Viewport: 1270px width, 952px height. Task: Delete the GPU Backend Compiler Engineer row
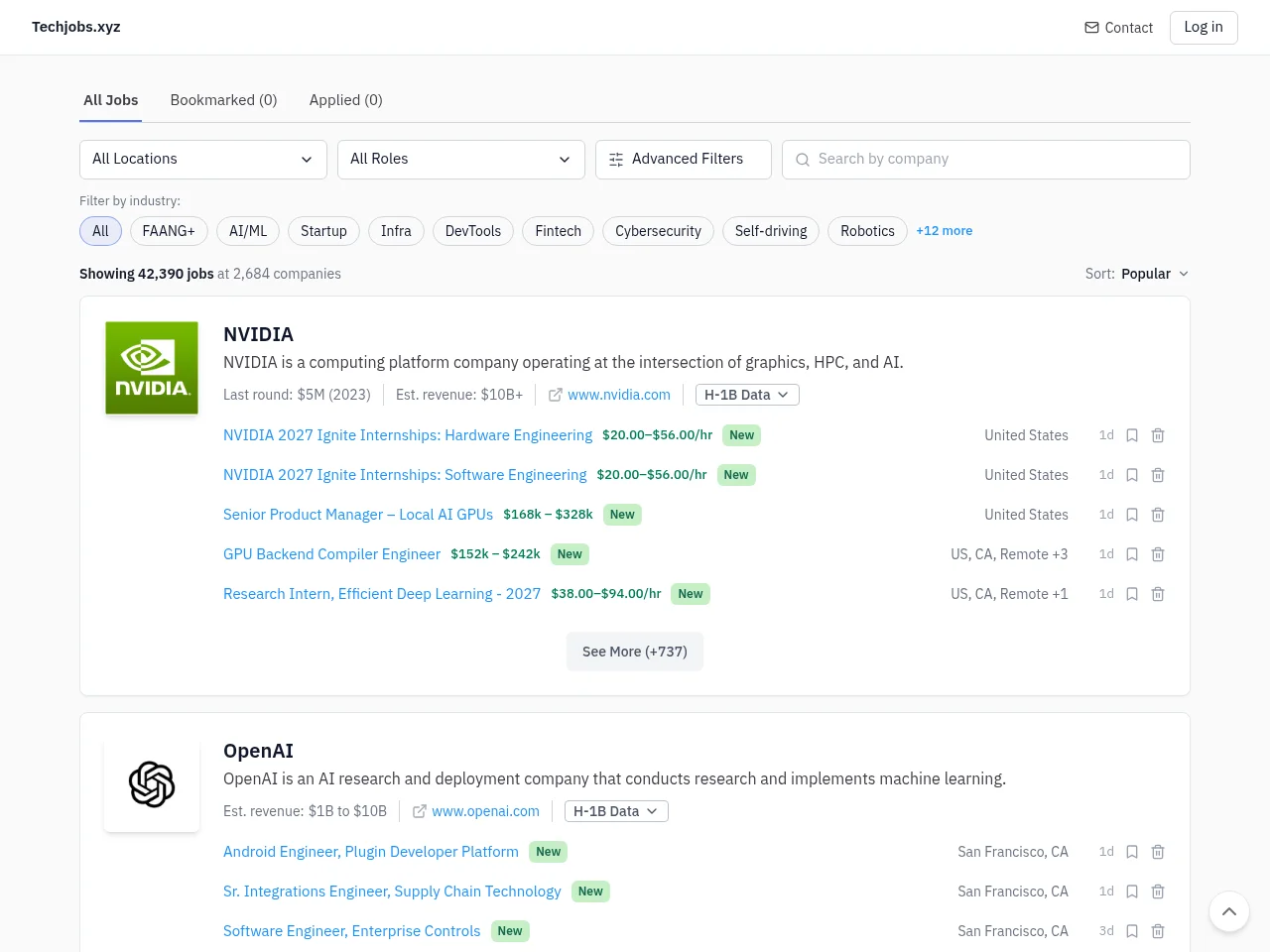click(1158, 554)
